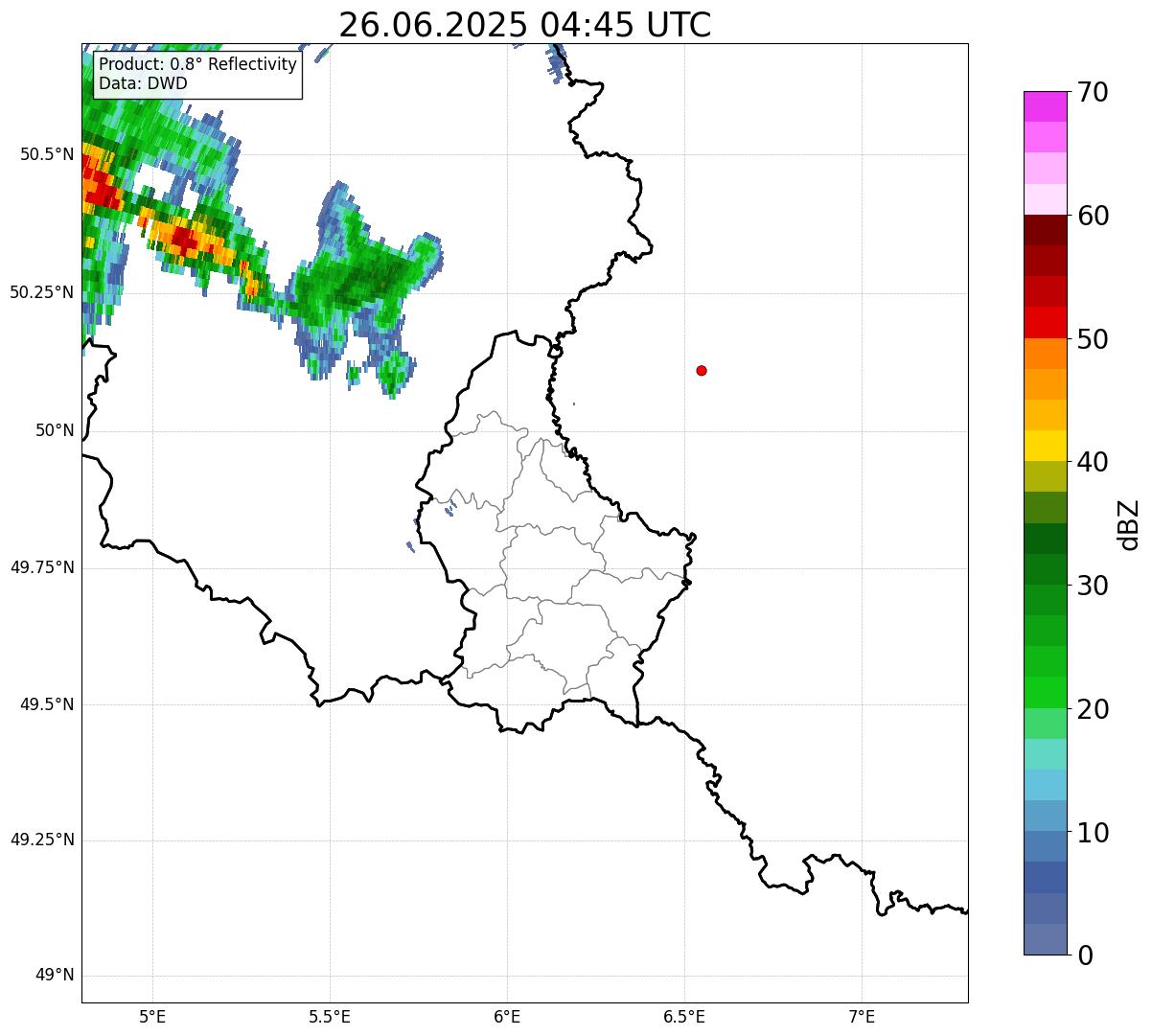
Task: Click the bright yellow colorbar segment above 40
Action: (1045, 446)
